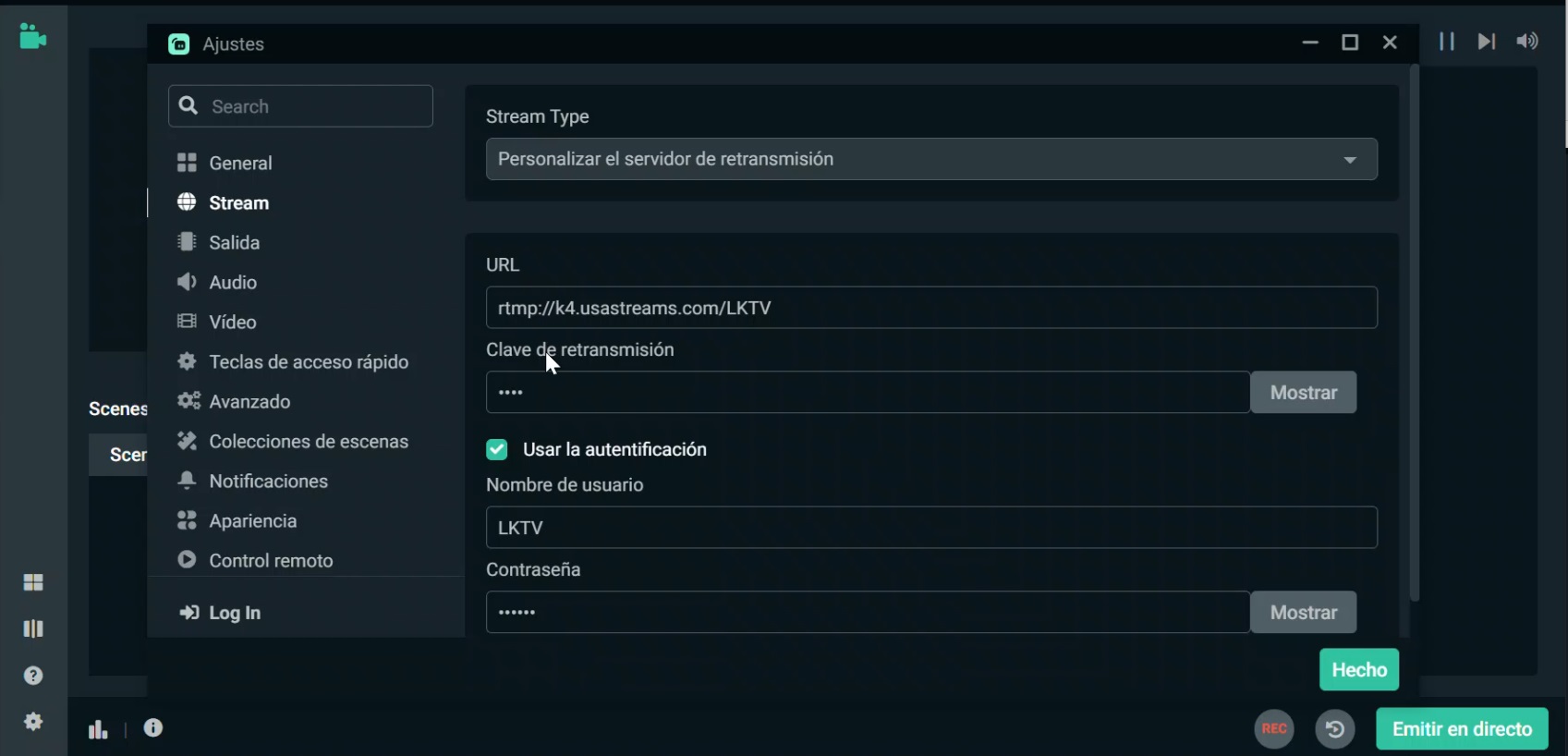Uncheck Usar la autentificación checkbox
1568x756 pixels.
click(497, 449)
